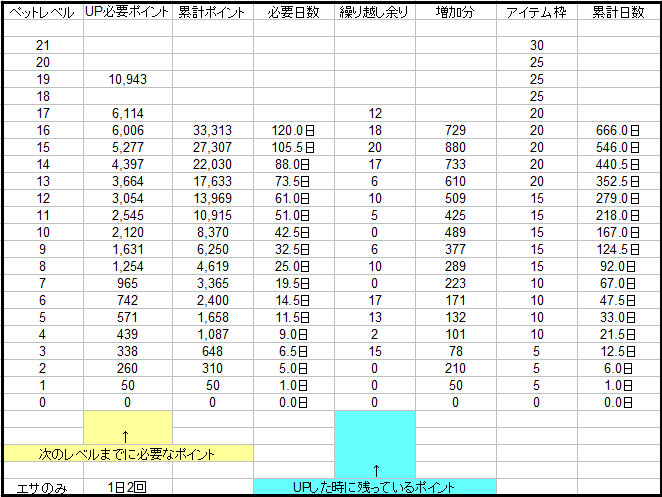Click the ペットレベル column header
Screen dimensions: 662x497
coord(42,12)
